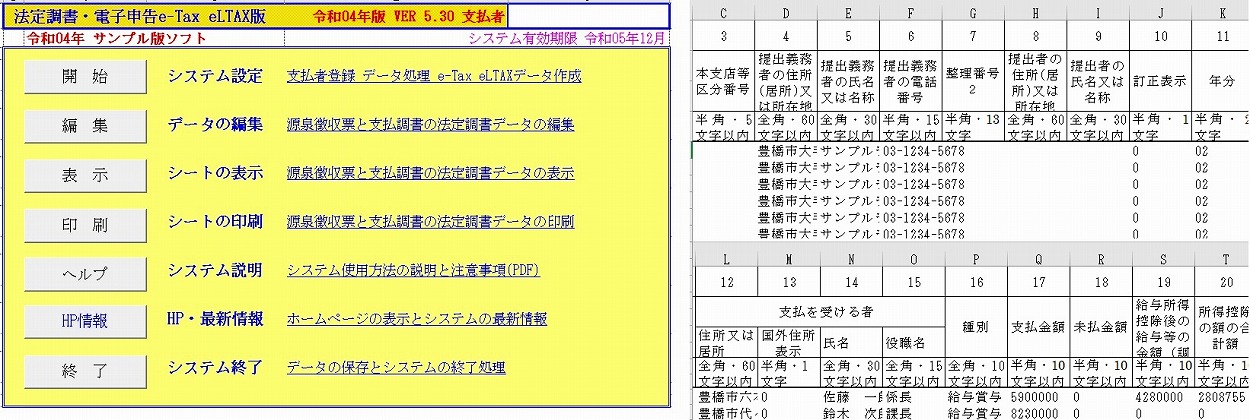The image size is (1250, 420).
Task: Open link 源泉徴収票と支払調書の法定調書データの印刷
Action: [431, 222]
